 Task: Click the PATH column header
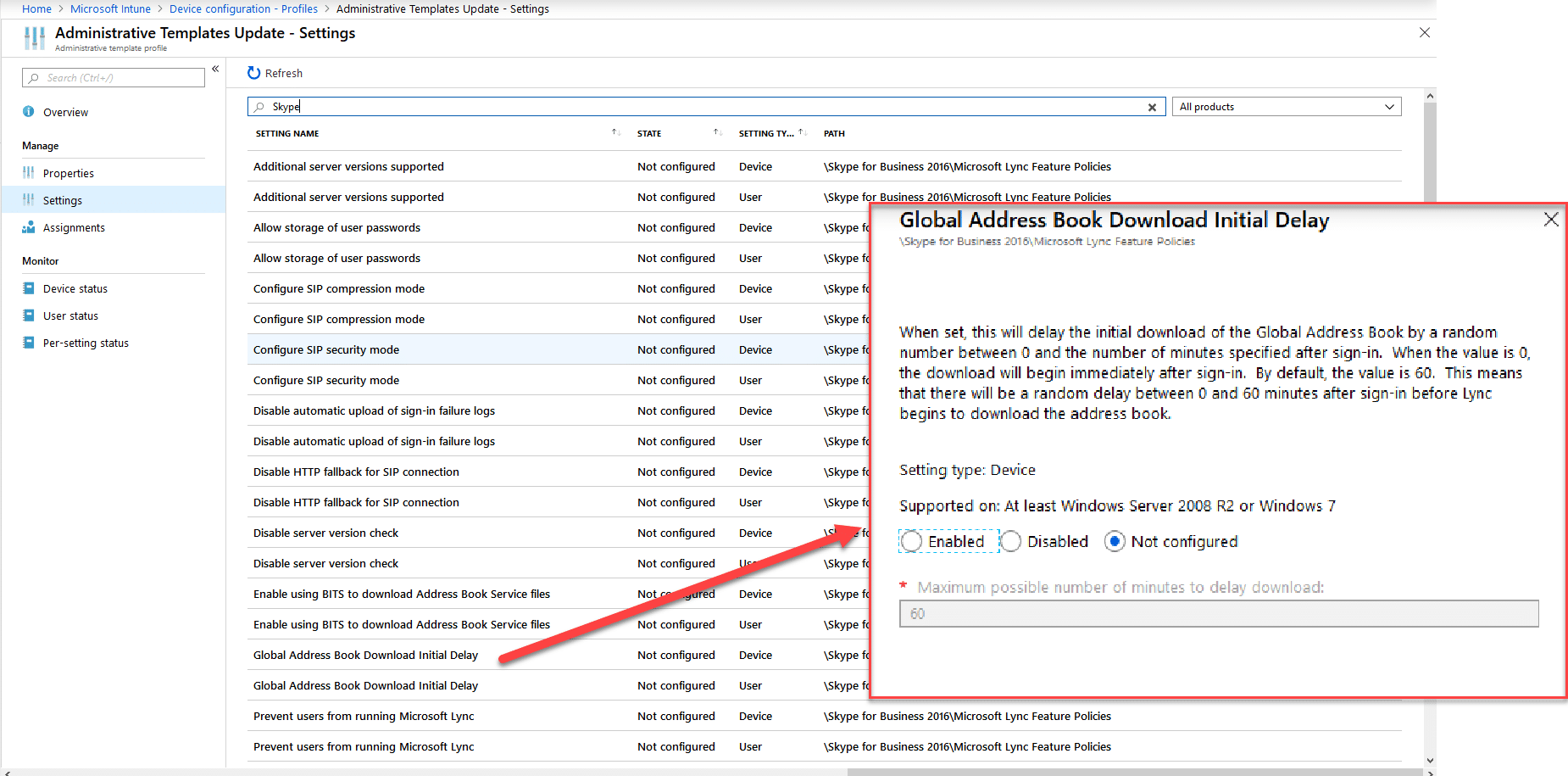834,133
